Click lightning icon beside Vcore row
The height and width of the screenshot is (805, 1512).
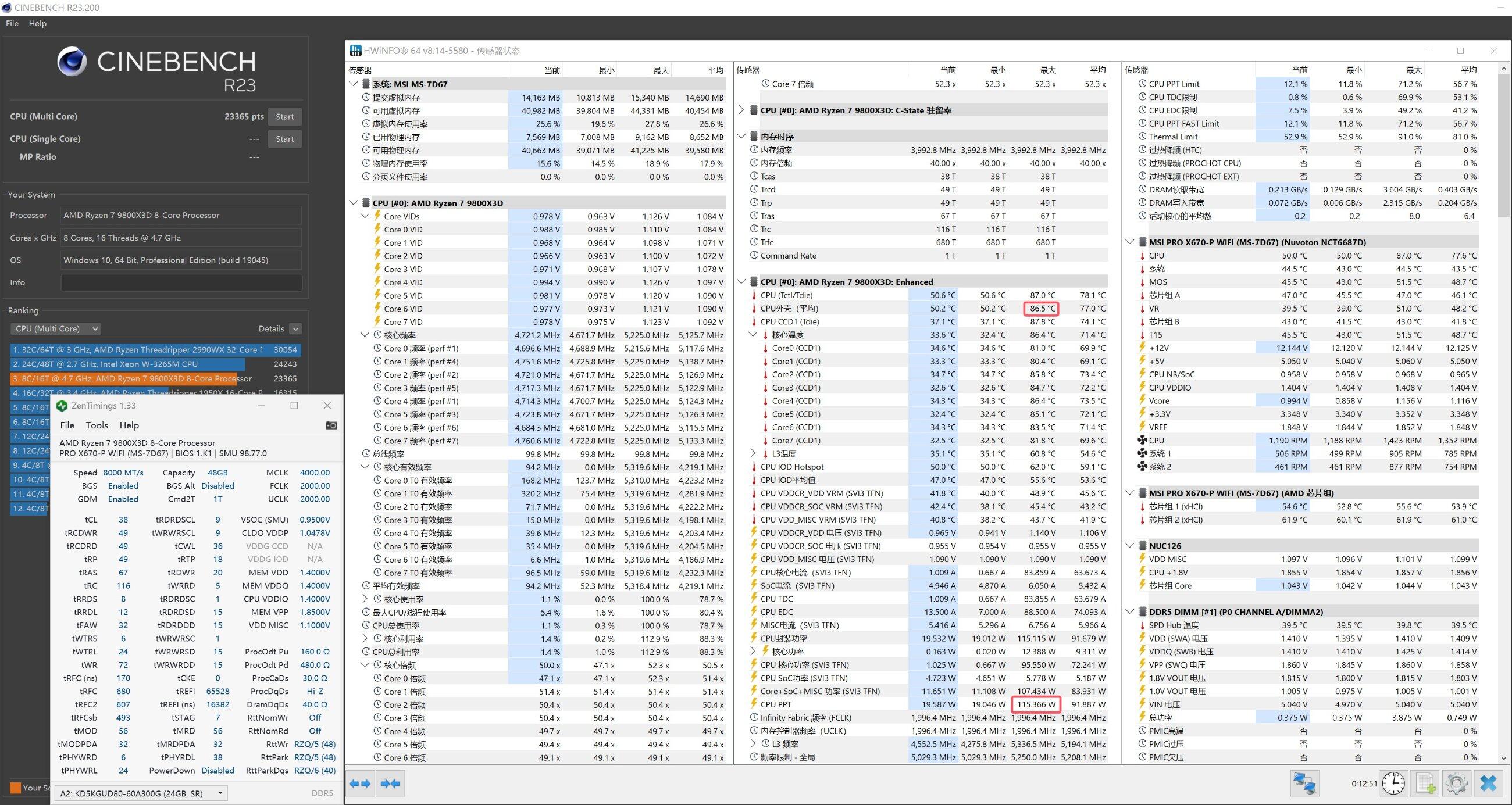pyautogui.click(x=1142, y=400)
